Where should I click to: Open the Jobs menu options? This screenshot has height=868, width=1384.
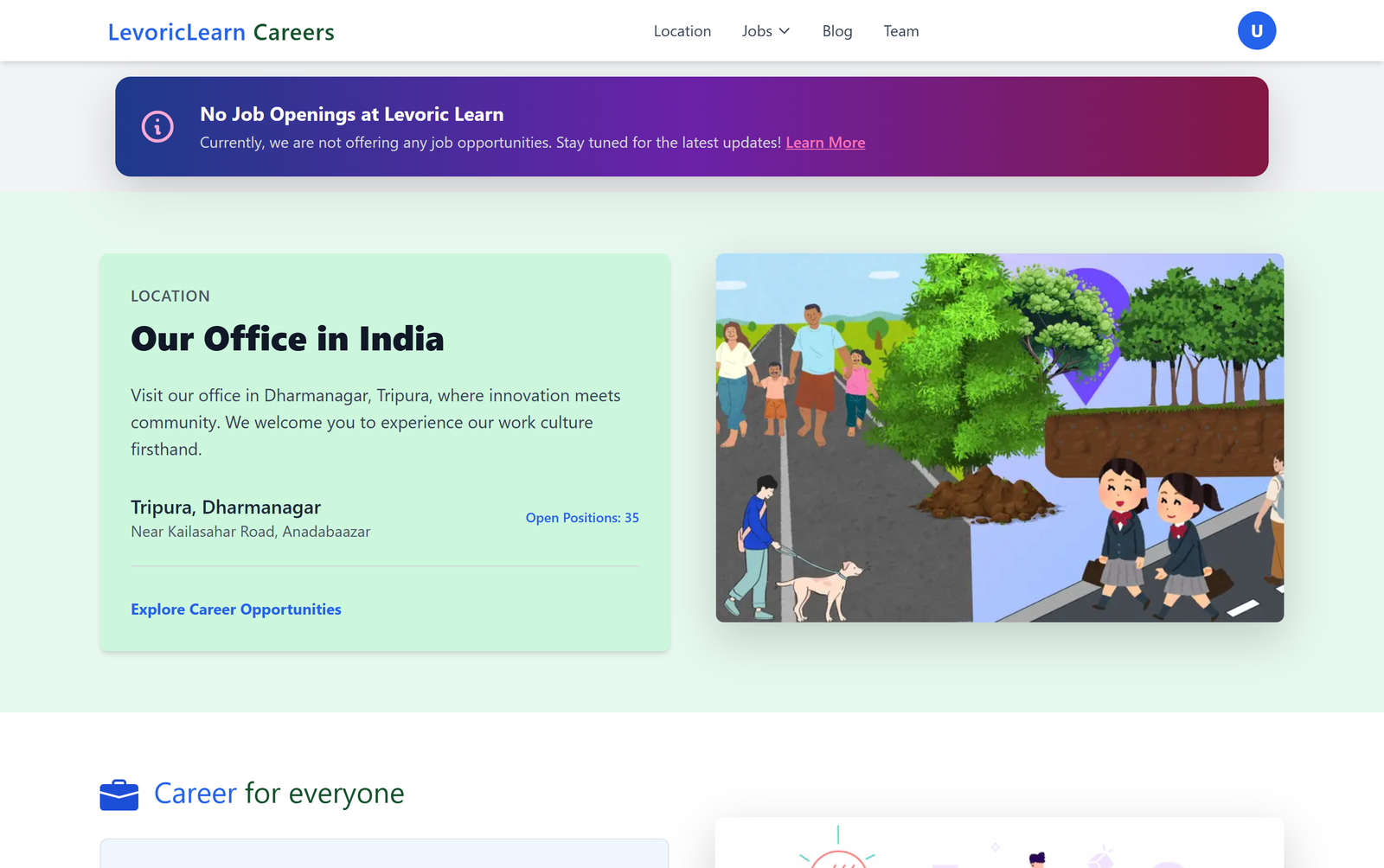pyautogui.click(x=757, y=30)
